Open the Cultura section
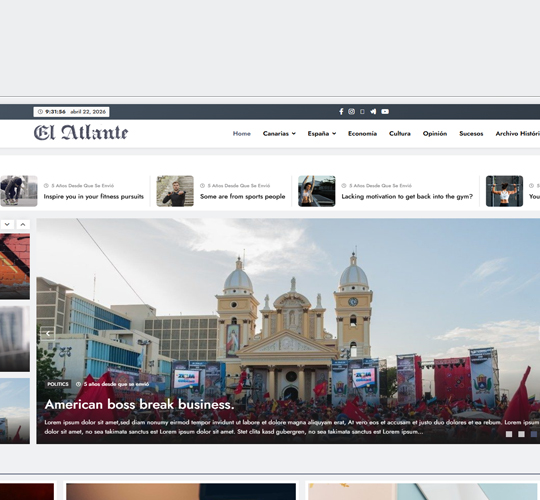This screenshot has width=540, height=500. [399, 134]
